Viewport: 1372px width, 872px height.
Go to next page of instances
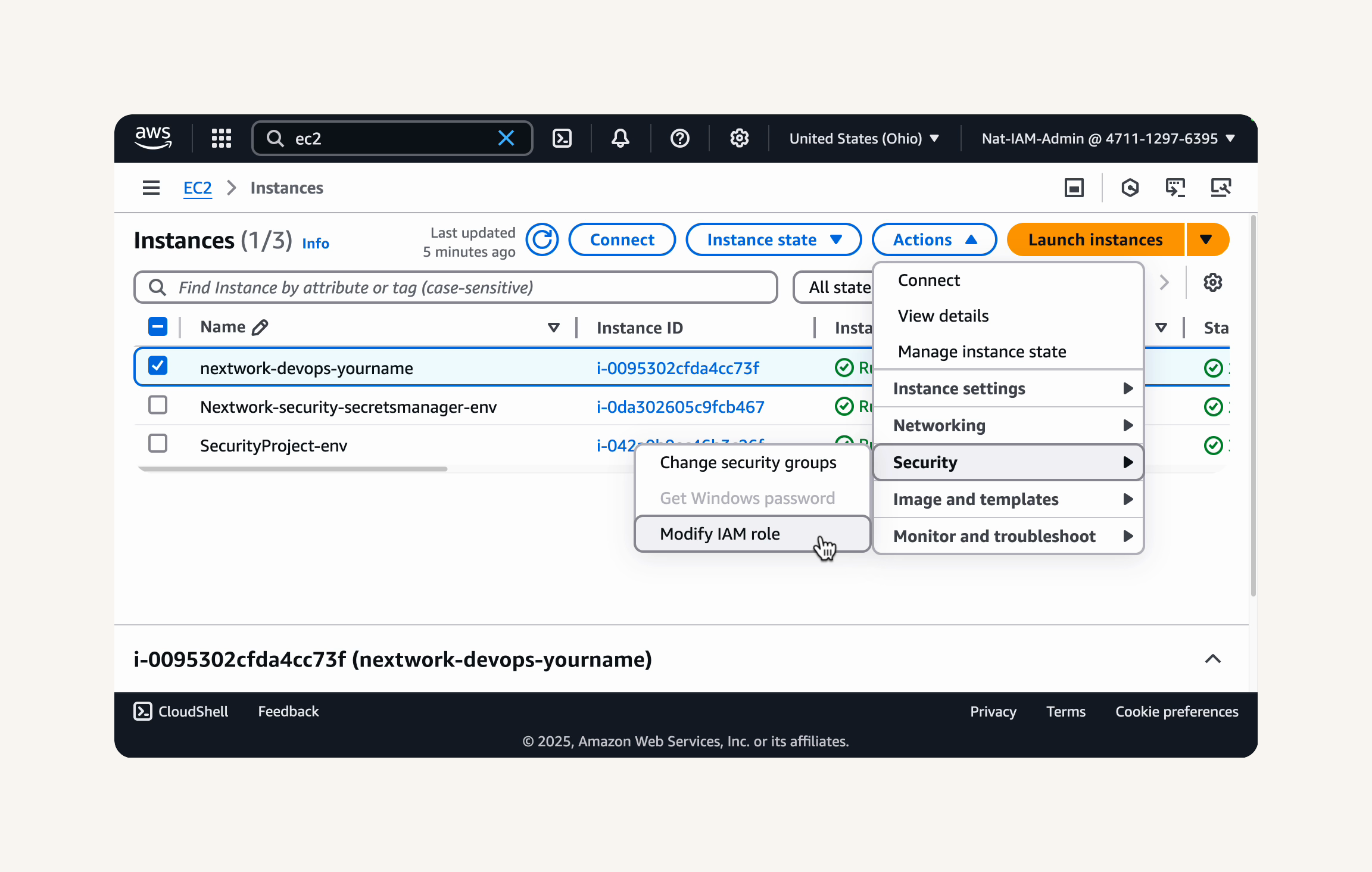click(x=1164, y=282)
